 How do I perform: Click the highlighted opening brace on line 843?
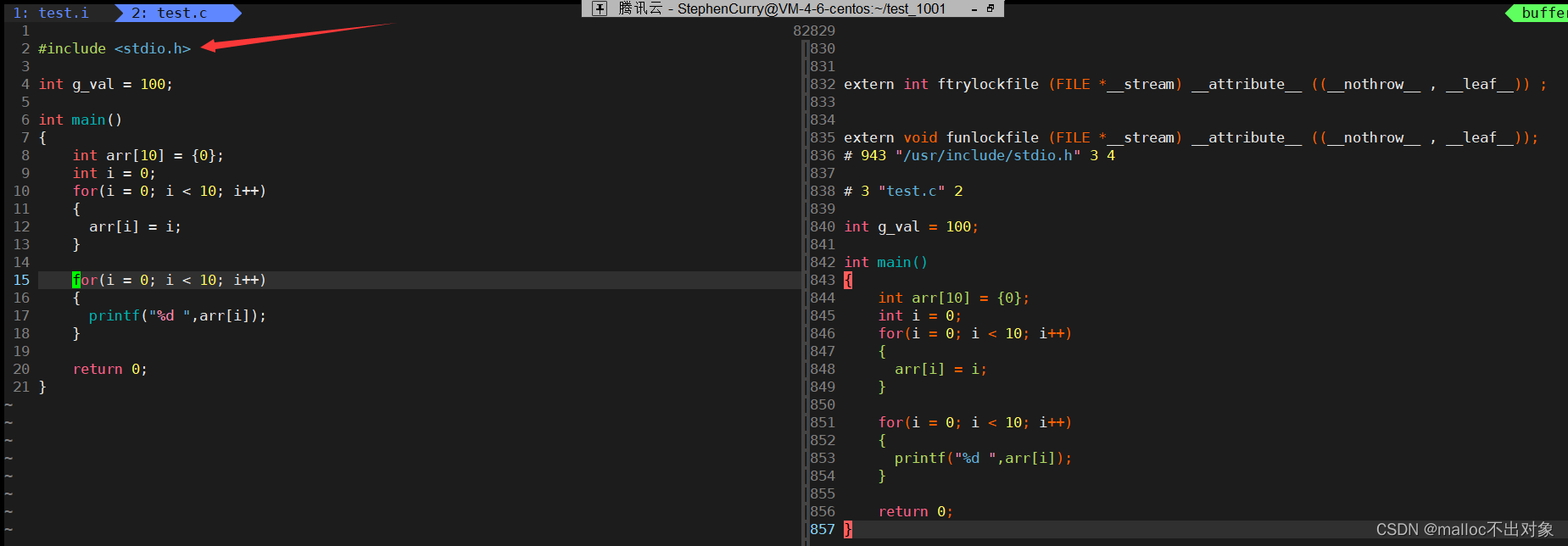click(x=848, y=280)
